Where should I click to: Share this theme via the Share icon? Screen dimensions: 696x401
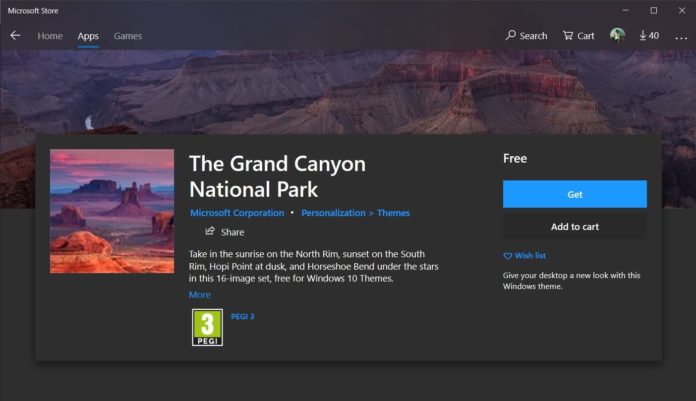(224, 232)
